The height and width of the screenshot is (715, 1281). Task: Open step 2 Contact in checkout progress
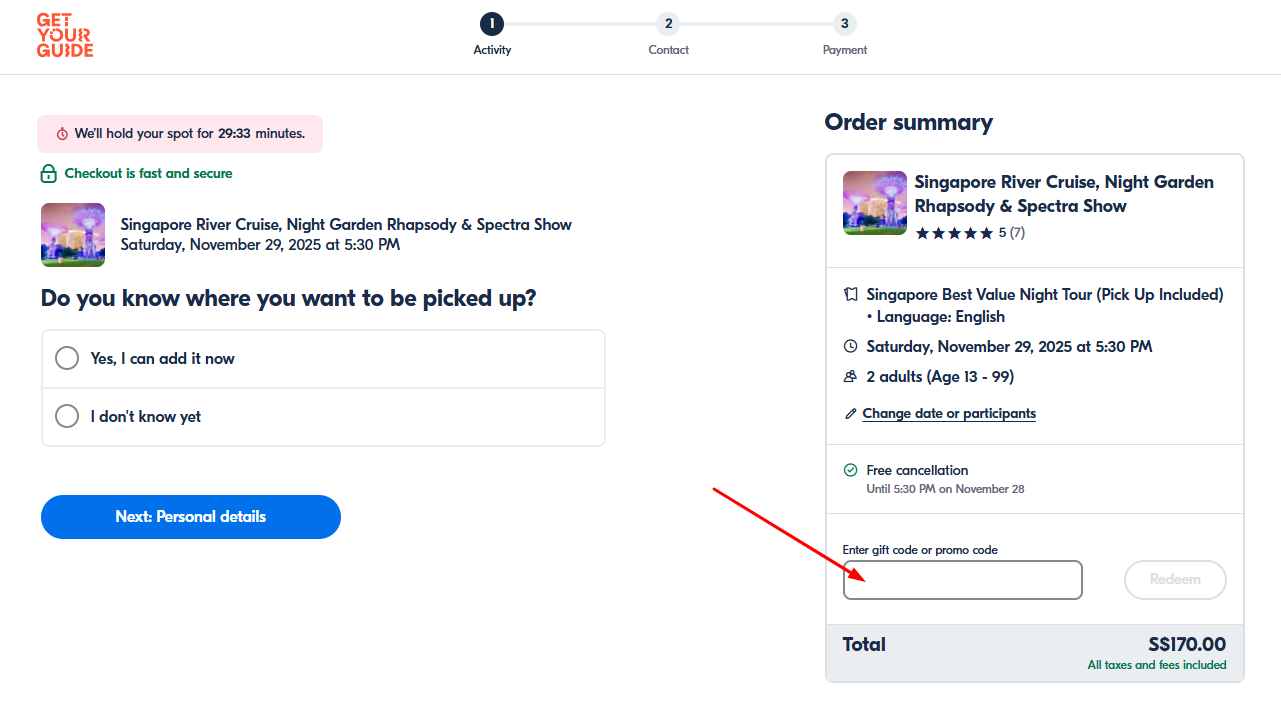point(668,24)
